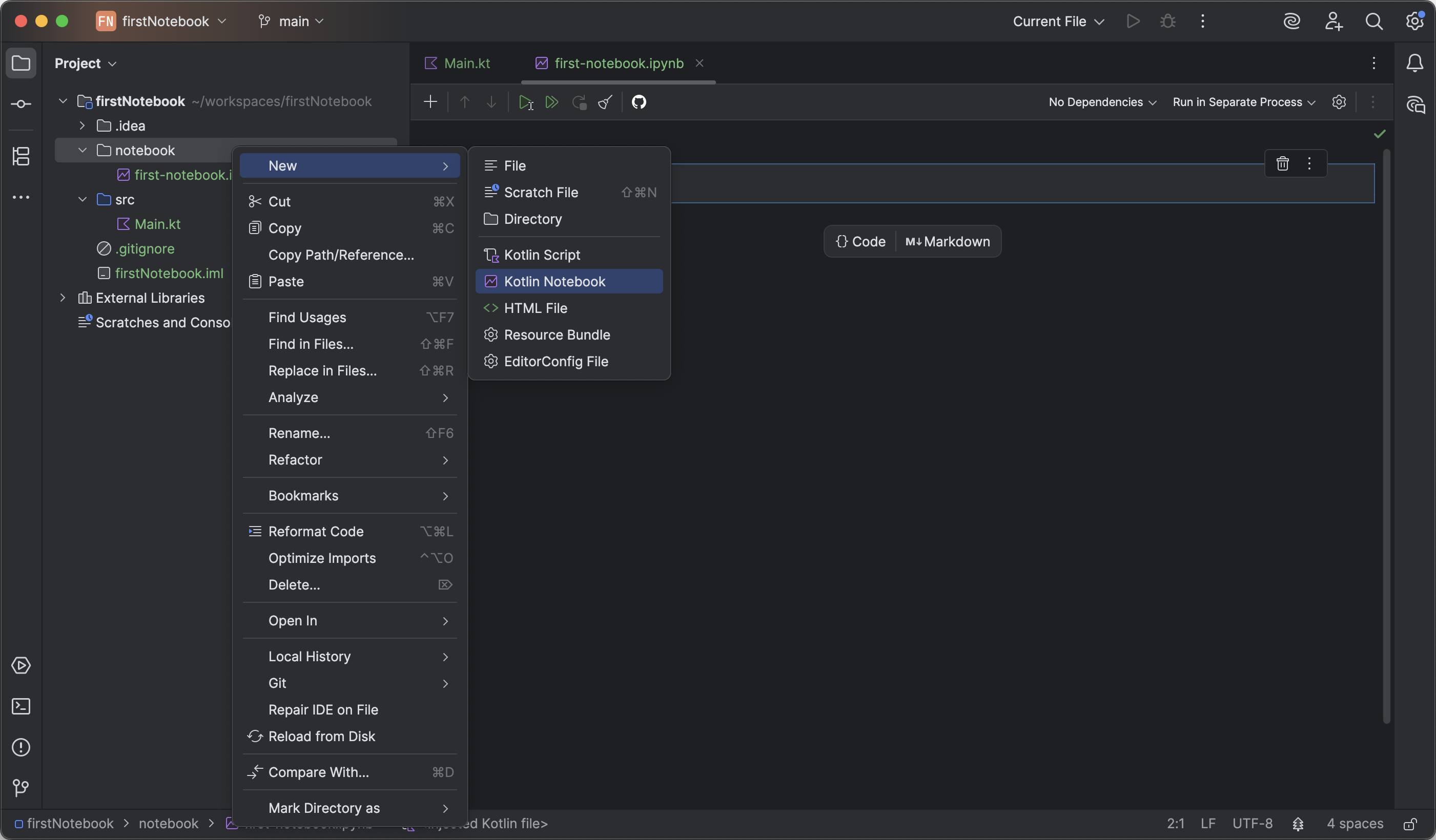Add a new notebook cell with plus icon
Screen dimensions: 1436x840
(x=430, y=102)
